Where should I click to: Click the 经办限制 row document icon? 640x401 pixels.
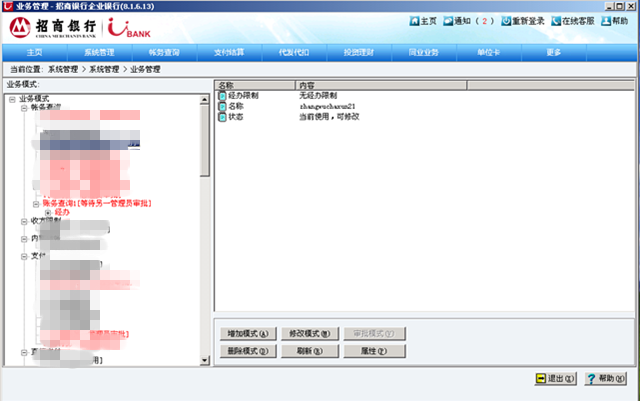point(222,96)
